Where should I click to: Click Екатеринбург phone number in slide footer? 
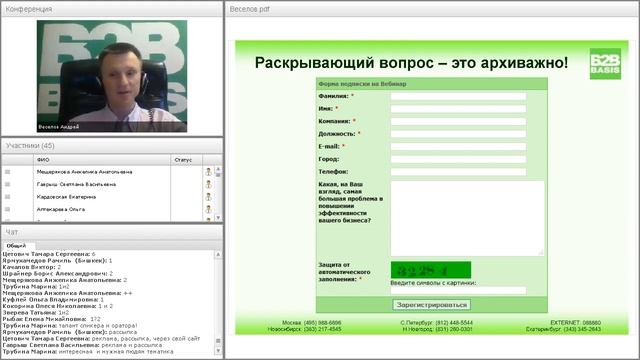pyautogui.click(x=563, y=329)
